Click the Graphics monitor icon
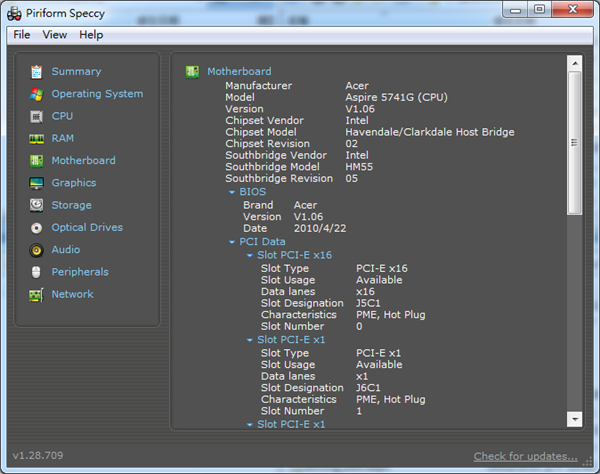This screenshot has width=600, height=474. pyautogui.click(x=37, y=183)
